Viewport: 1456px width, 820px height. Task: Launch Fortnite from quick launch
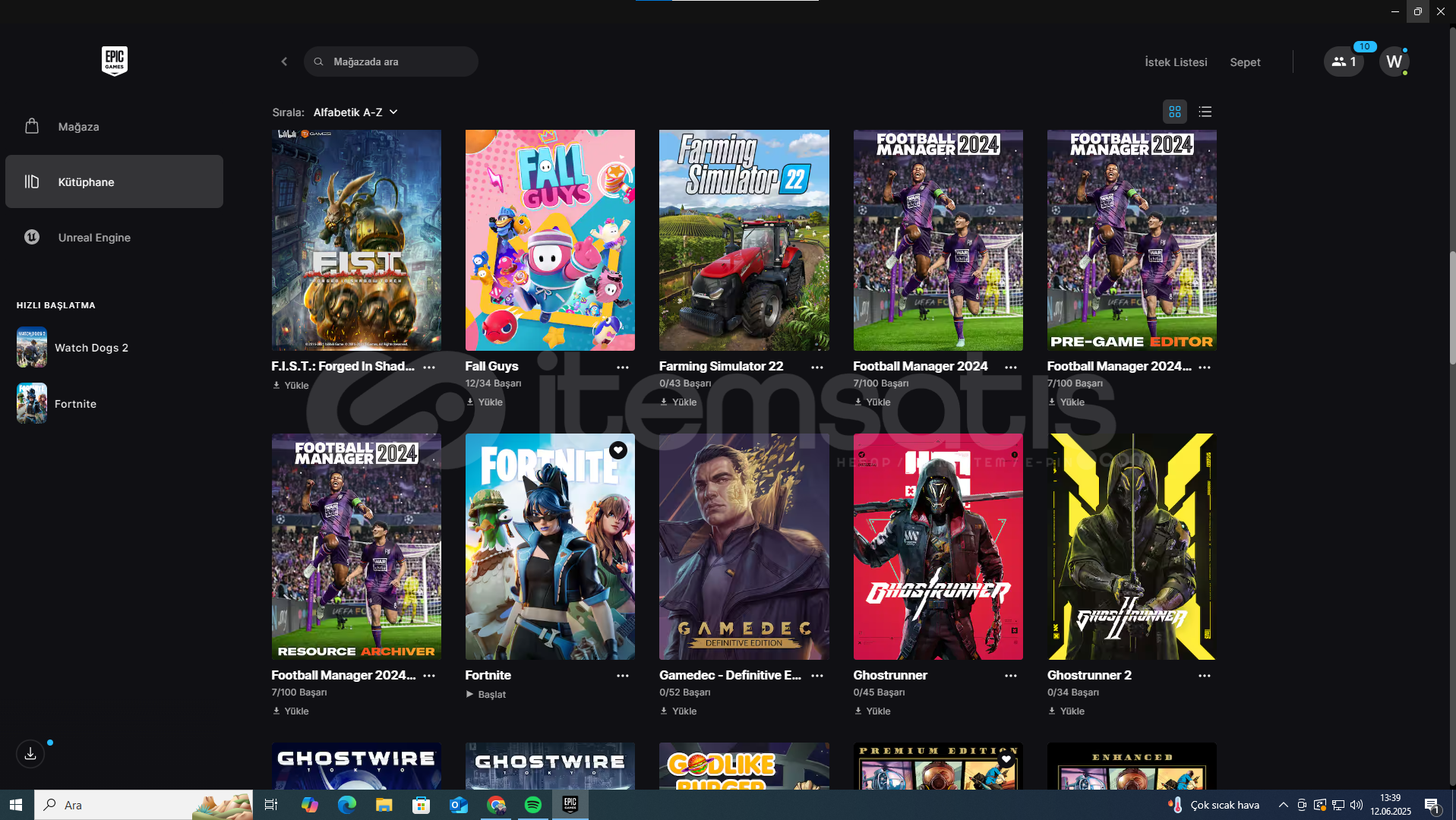click(x=57, y=403)
